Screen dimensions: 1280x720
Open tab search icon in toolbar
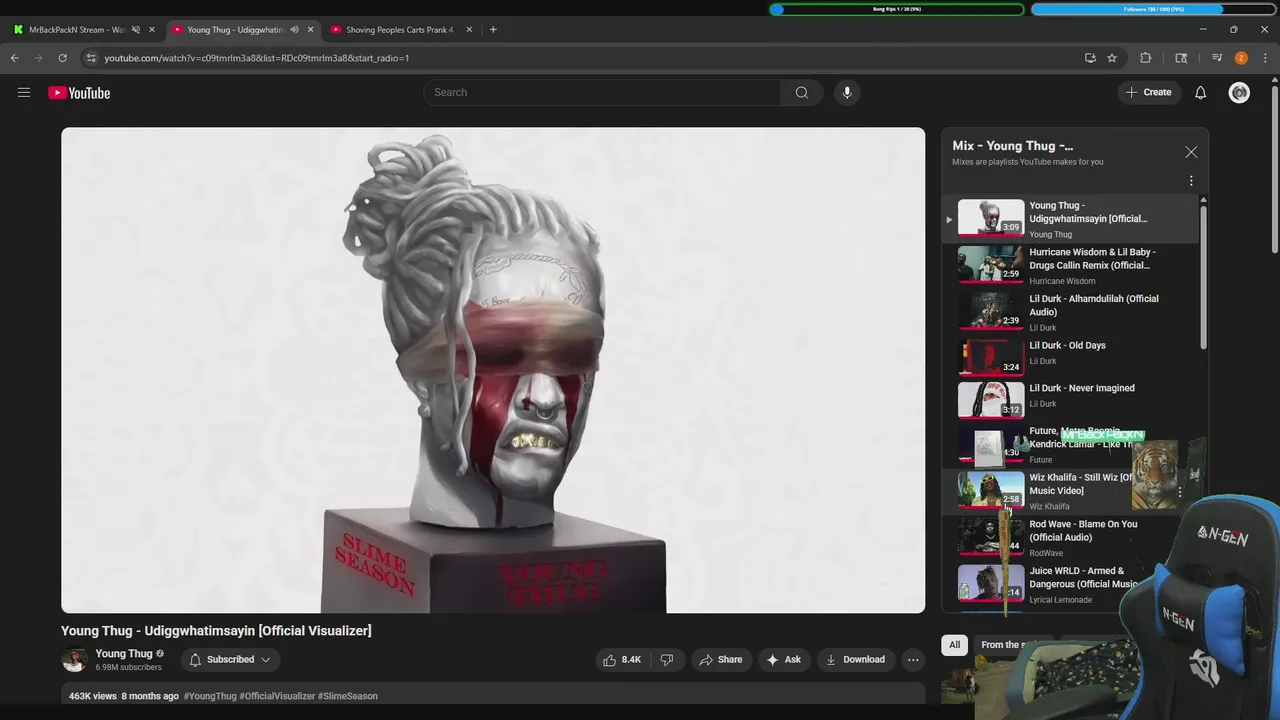[1181, 58]
